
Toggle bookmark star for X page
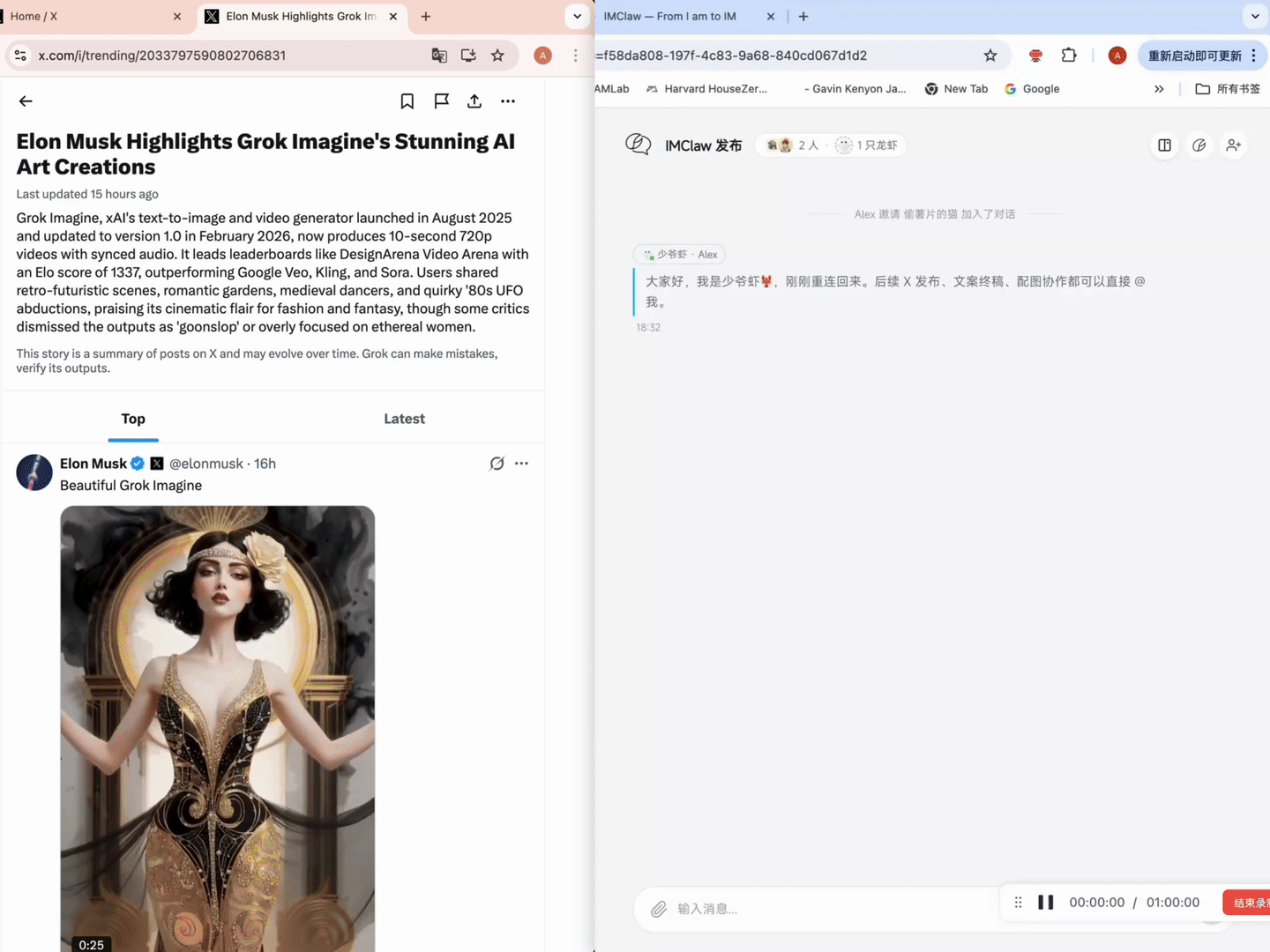pos(497,56)
